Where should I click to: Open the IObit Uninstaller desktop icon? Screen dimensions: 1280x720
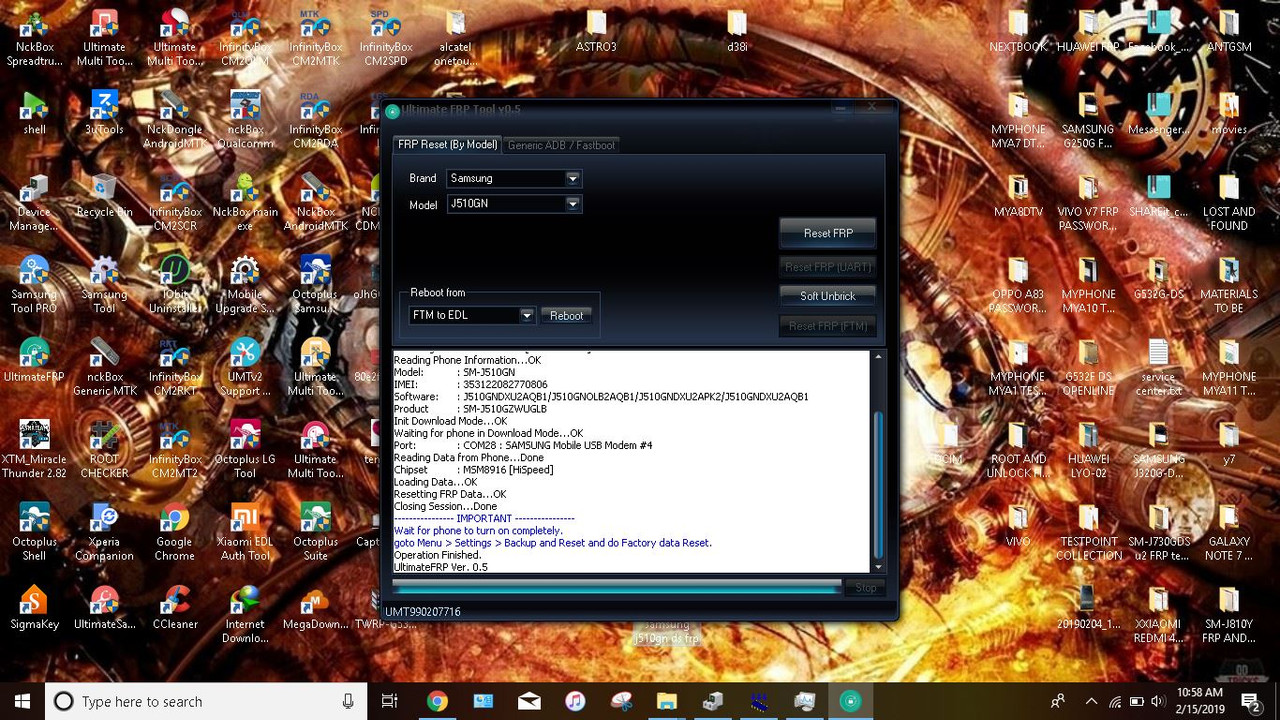click(175, 285)
